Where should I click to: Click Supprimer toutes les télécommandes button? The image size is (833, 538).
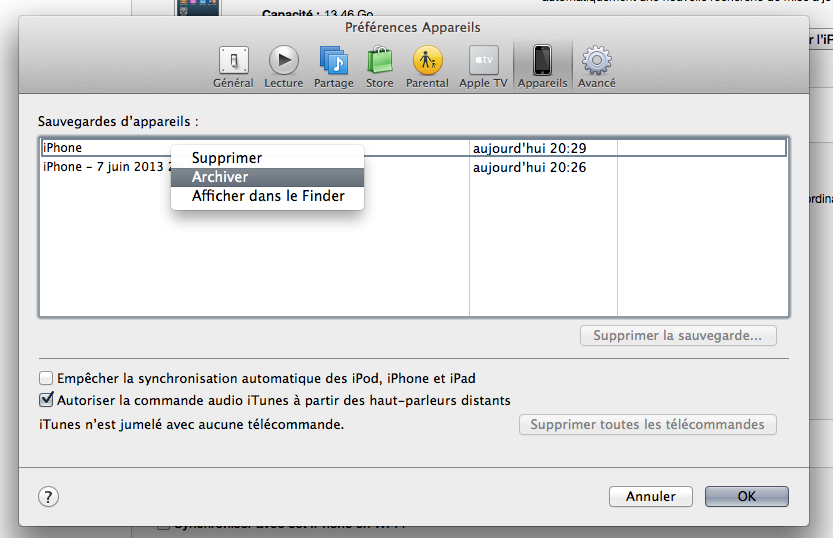647,425
